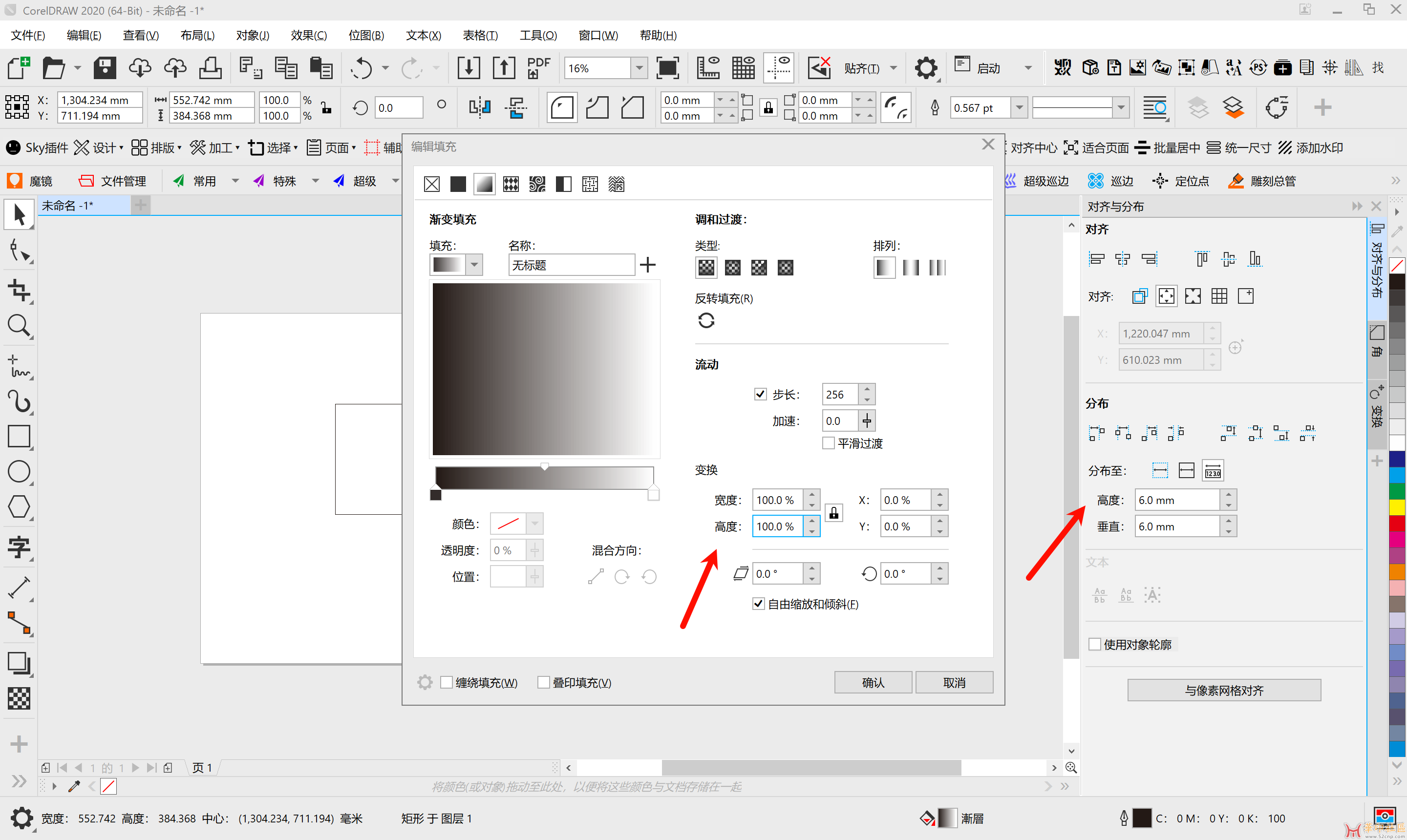The width and height of the screenshot is (1407, 840).
Task: Enable Use object outline checkbox
Action: tap(1094, 645)
